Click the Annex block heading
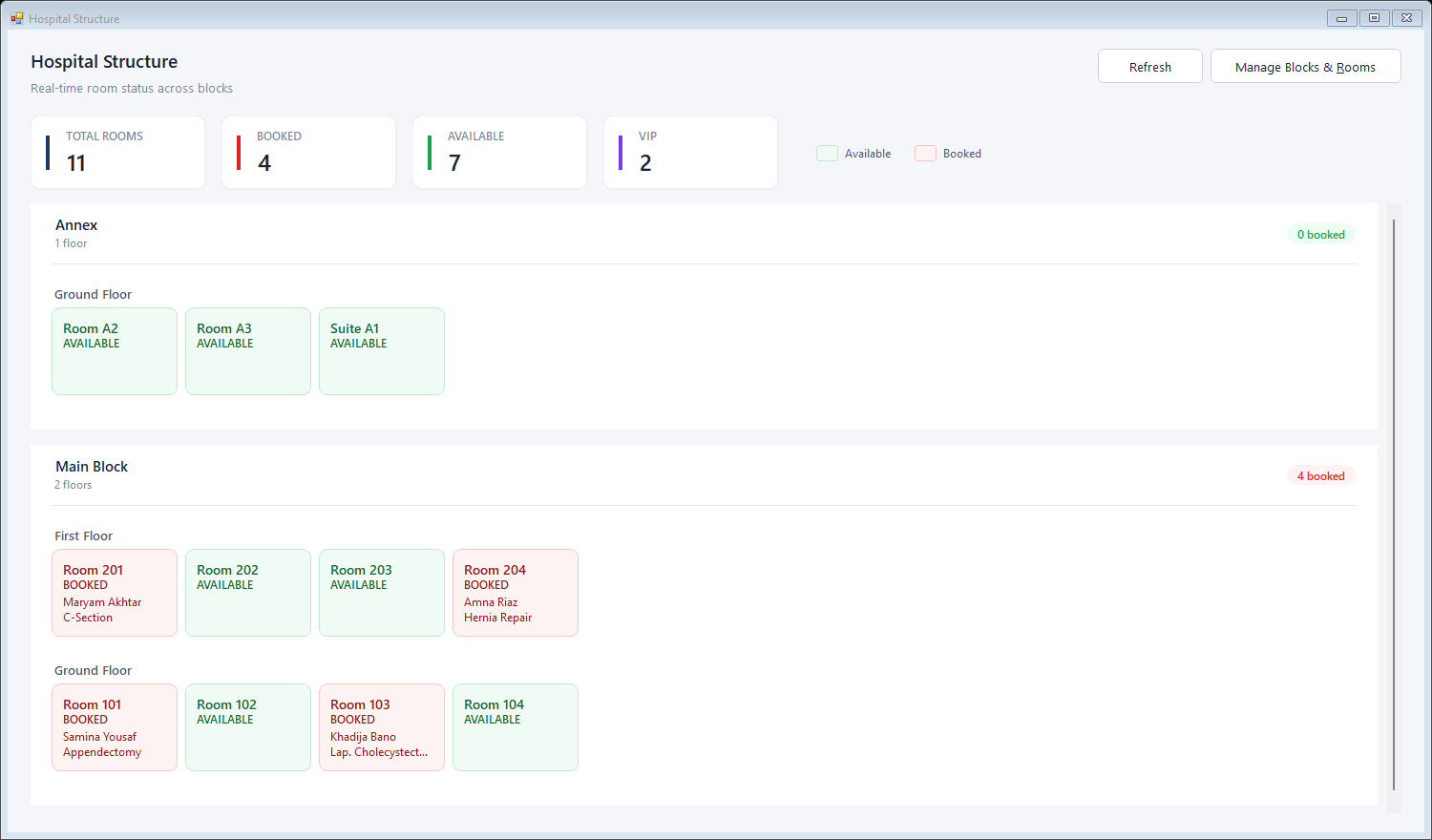 point(76,225)
